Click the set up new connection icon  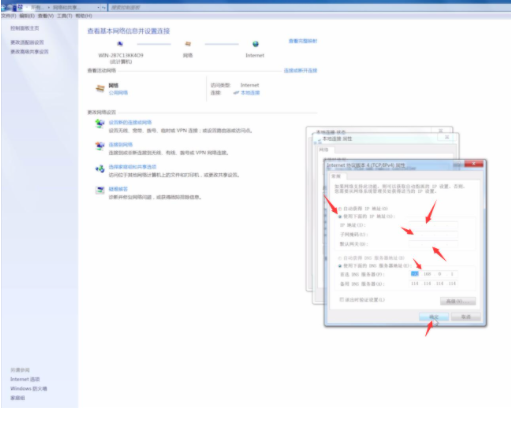click(100, 124)
